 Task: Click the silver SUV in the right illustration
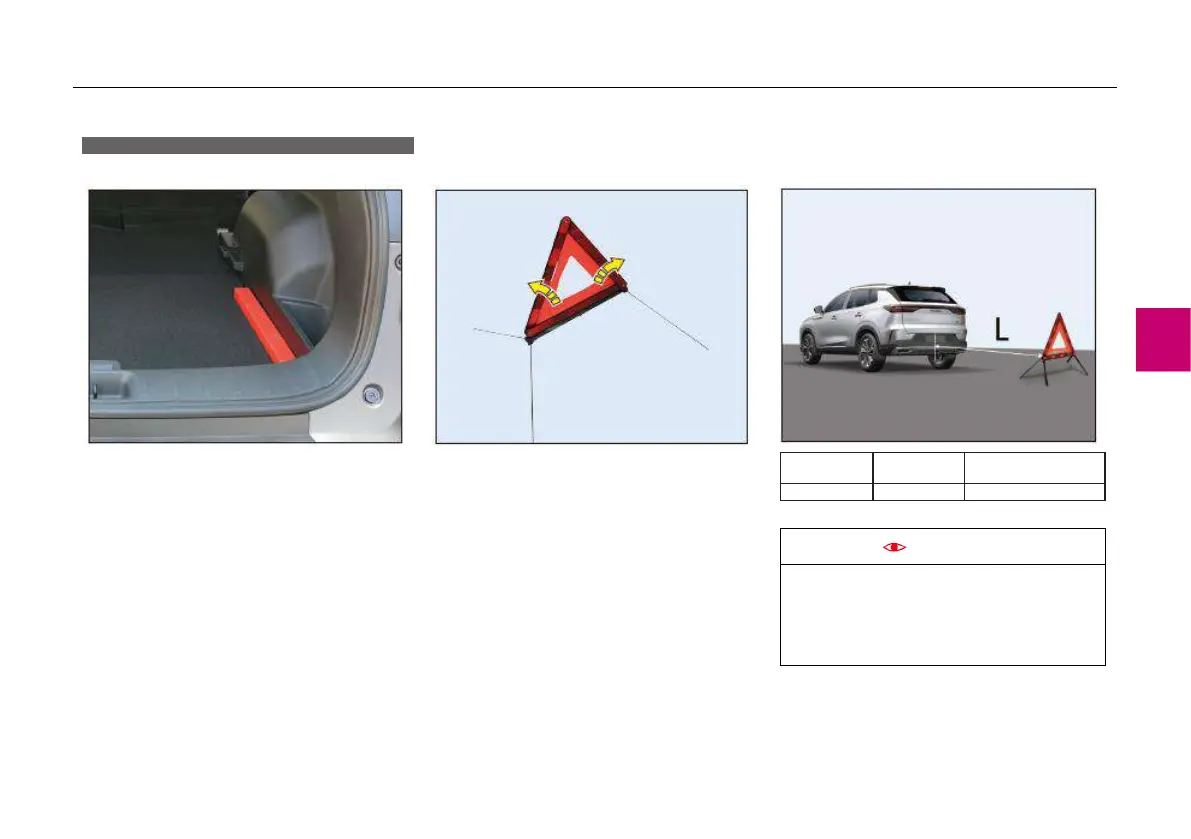[883, 326]
